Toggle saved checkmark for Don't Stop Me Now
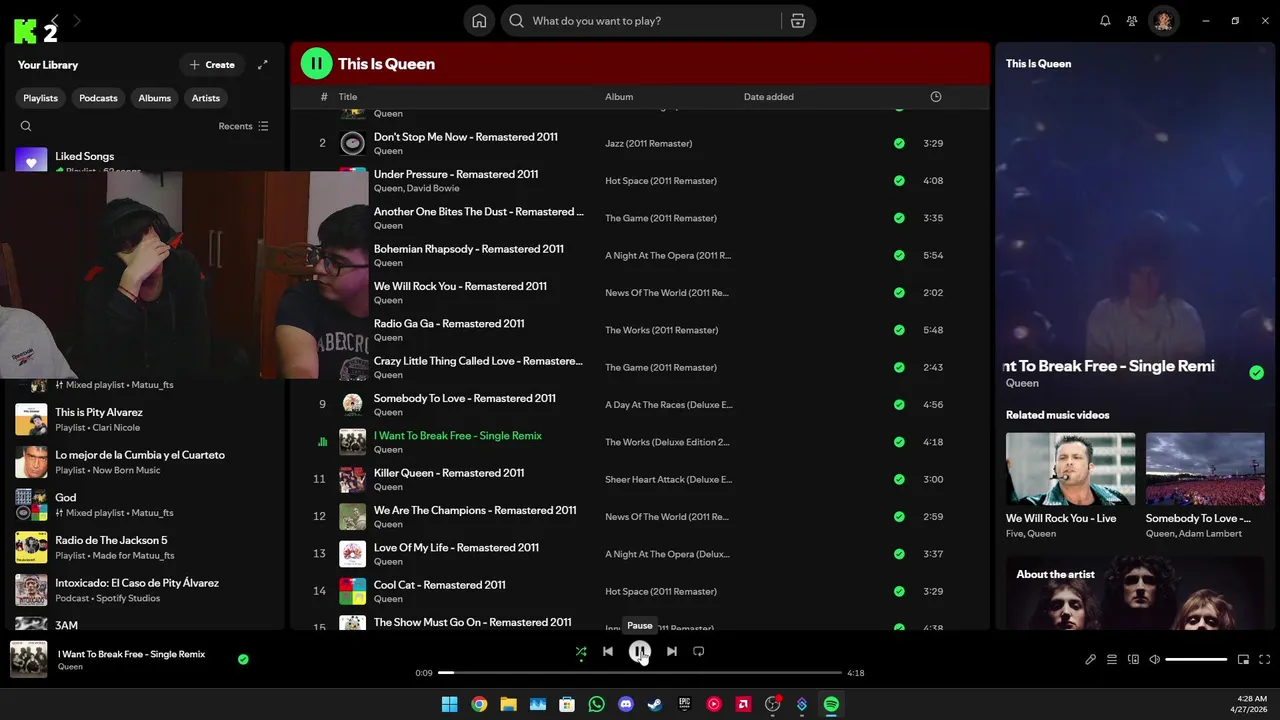Screen dimensions: 1280x720 899,144
